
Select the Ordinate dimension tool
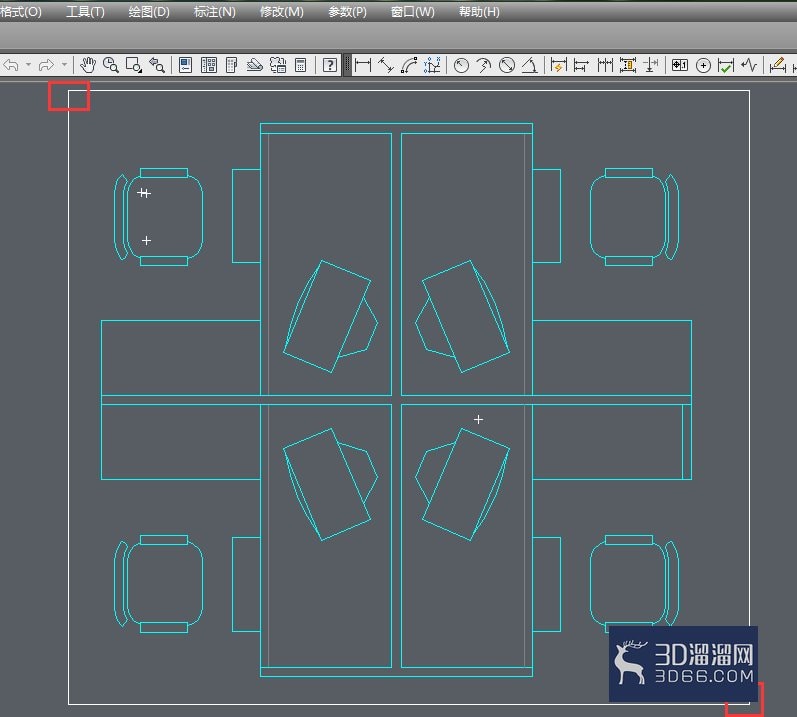point(432,65)
